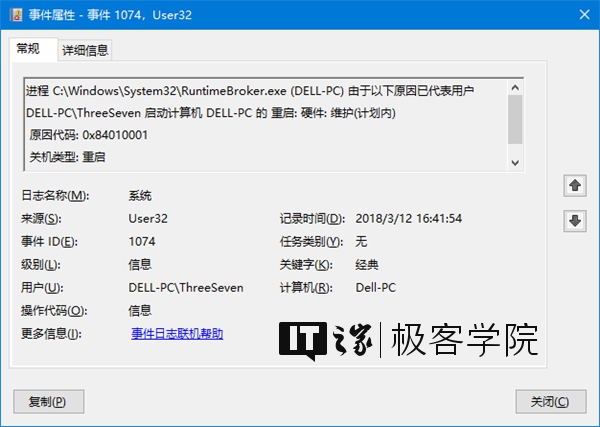The width and height of the screenshot is (600, 427).
Task: Open the 详细信息 tab
Action: click(85, 50)
